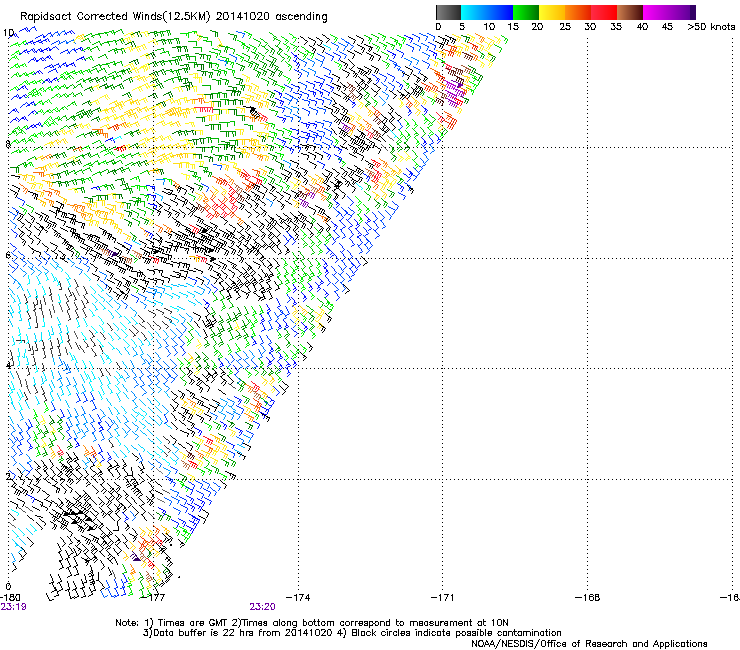Click the green 15-20 knots legend swatch
Screen dimensions: 740x650
(526, 12)
